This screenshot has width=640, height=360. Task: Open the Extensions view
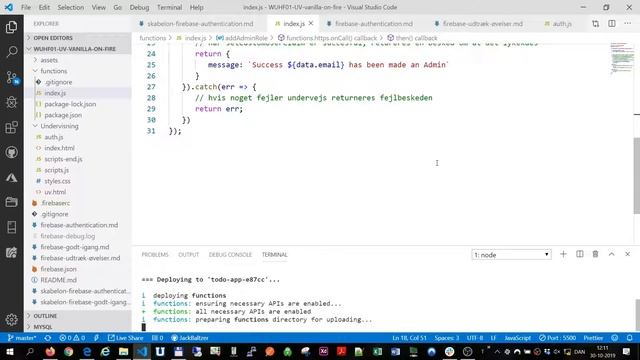pyautogui.click(x=11, y=127)
